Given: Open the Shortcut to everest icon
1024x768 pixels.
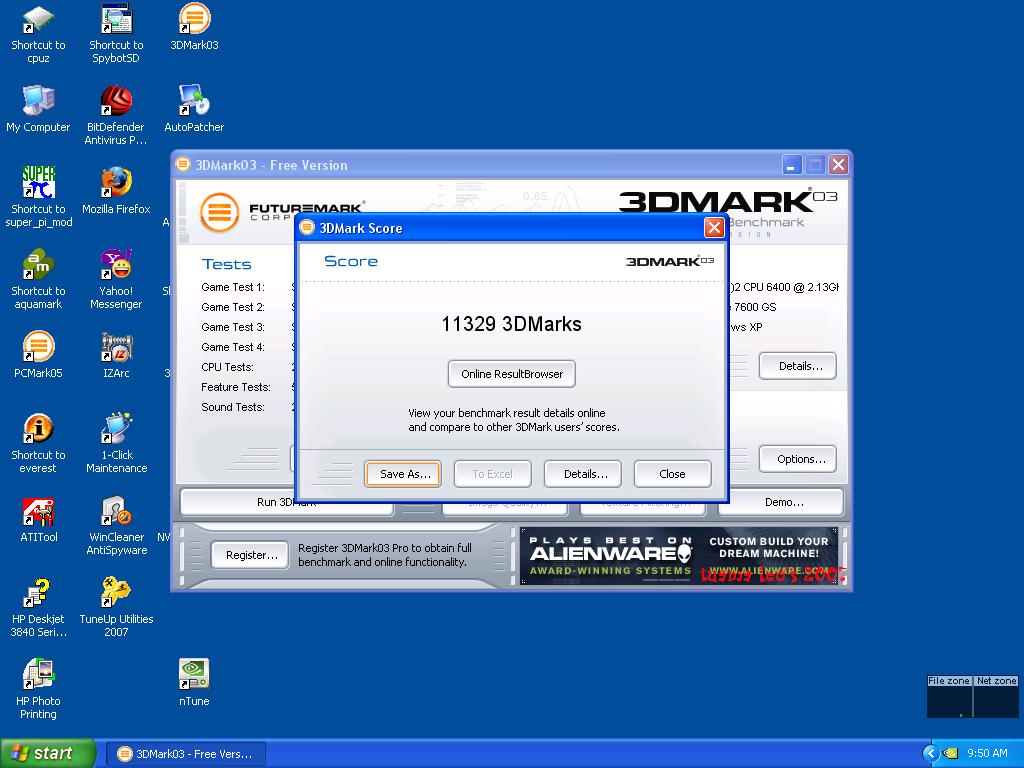Looking at the screenshot, I should point(38,443).
